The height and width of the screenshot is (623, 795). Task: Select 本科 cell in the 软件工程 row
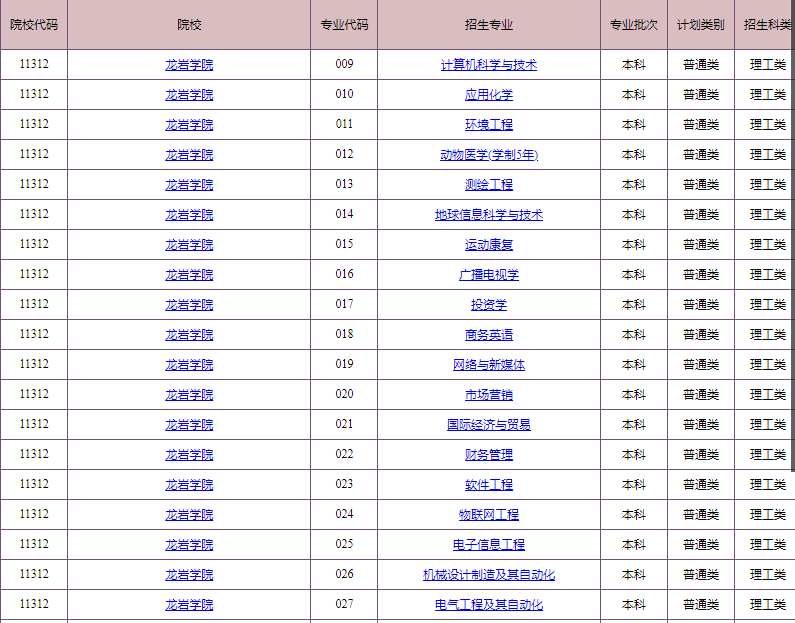[634, 485]
